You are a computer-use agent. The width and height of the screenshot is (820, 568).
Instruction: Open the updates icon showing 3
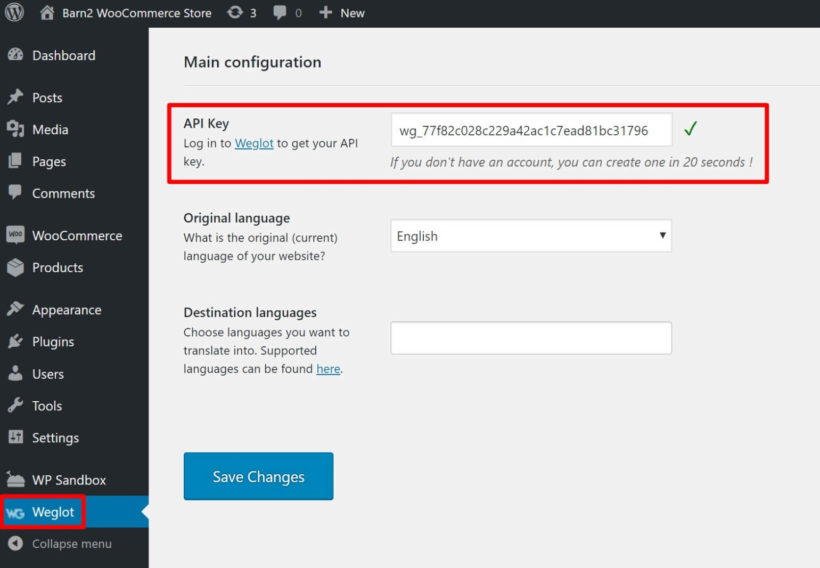pyautogui.click(x=234, y=13)
